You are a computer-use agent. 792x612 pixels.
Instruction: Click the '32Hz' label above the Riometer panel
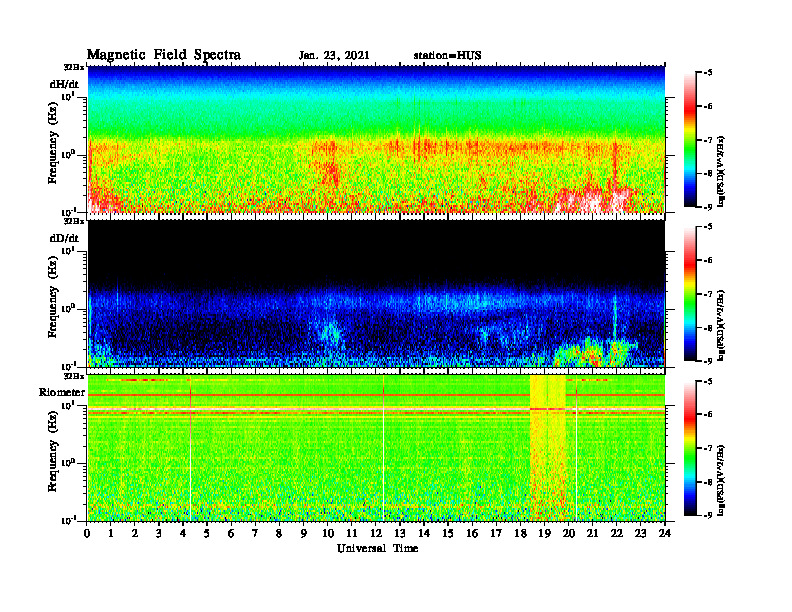click(x=74, y=376)
